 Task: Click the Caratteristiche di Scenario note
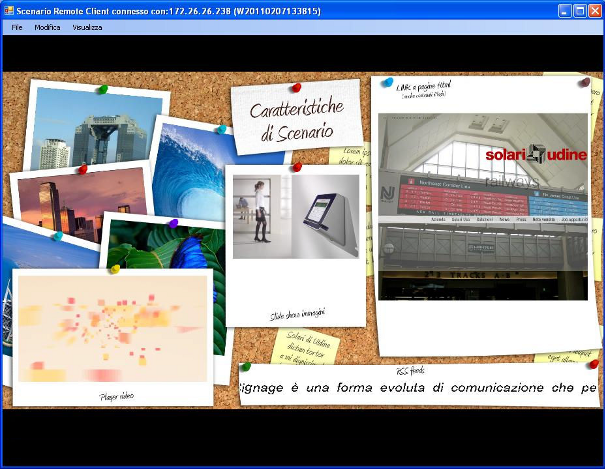[x=296, y=117]
